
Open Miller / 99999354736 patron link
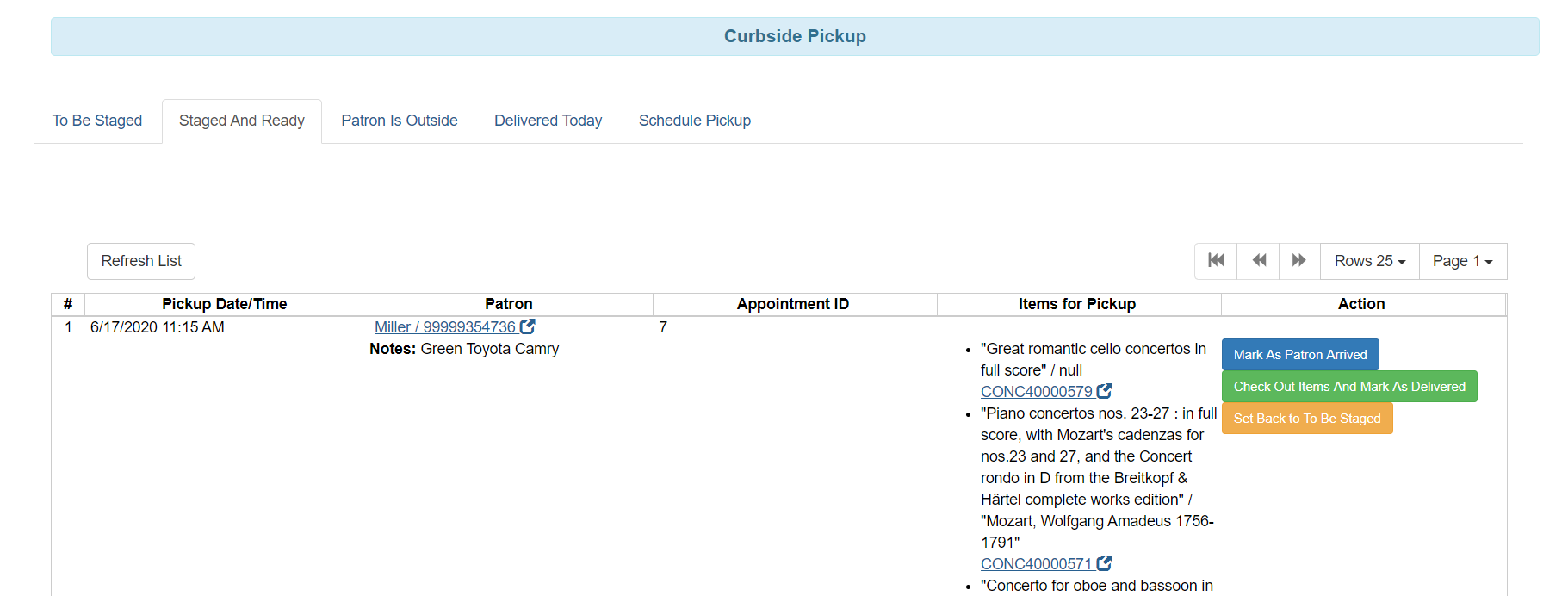pyautogui.click(x=444, y=327)
